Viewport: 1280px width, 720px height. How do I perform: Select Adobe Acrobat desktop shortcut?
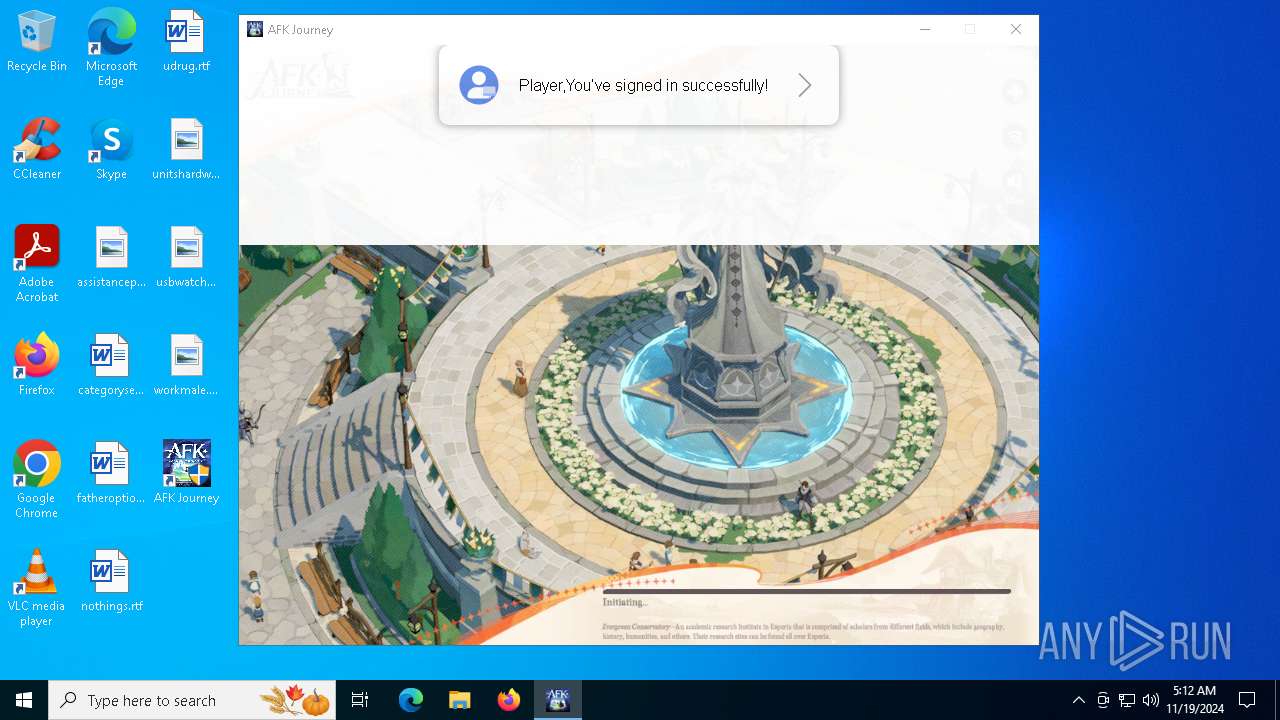37,264
